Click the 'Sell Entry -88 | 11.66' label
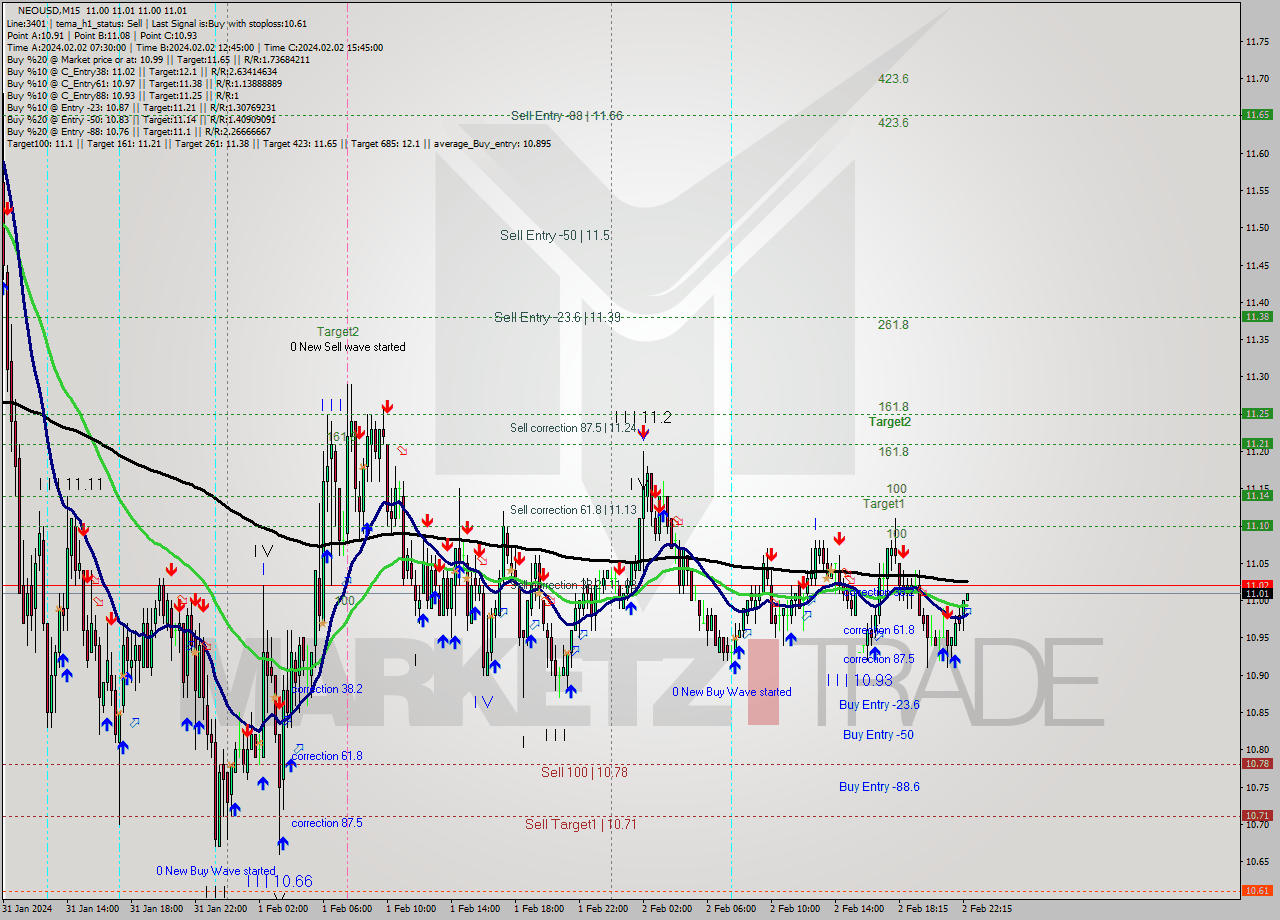The image size is (1280, 920). pyautogui.click(x=566, y=115)
